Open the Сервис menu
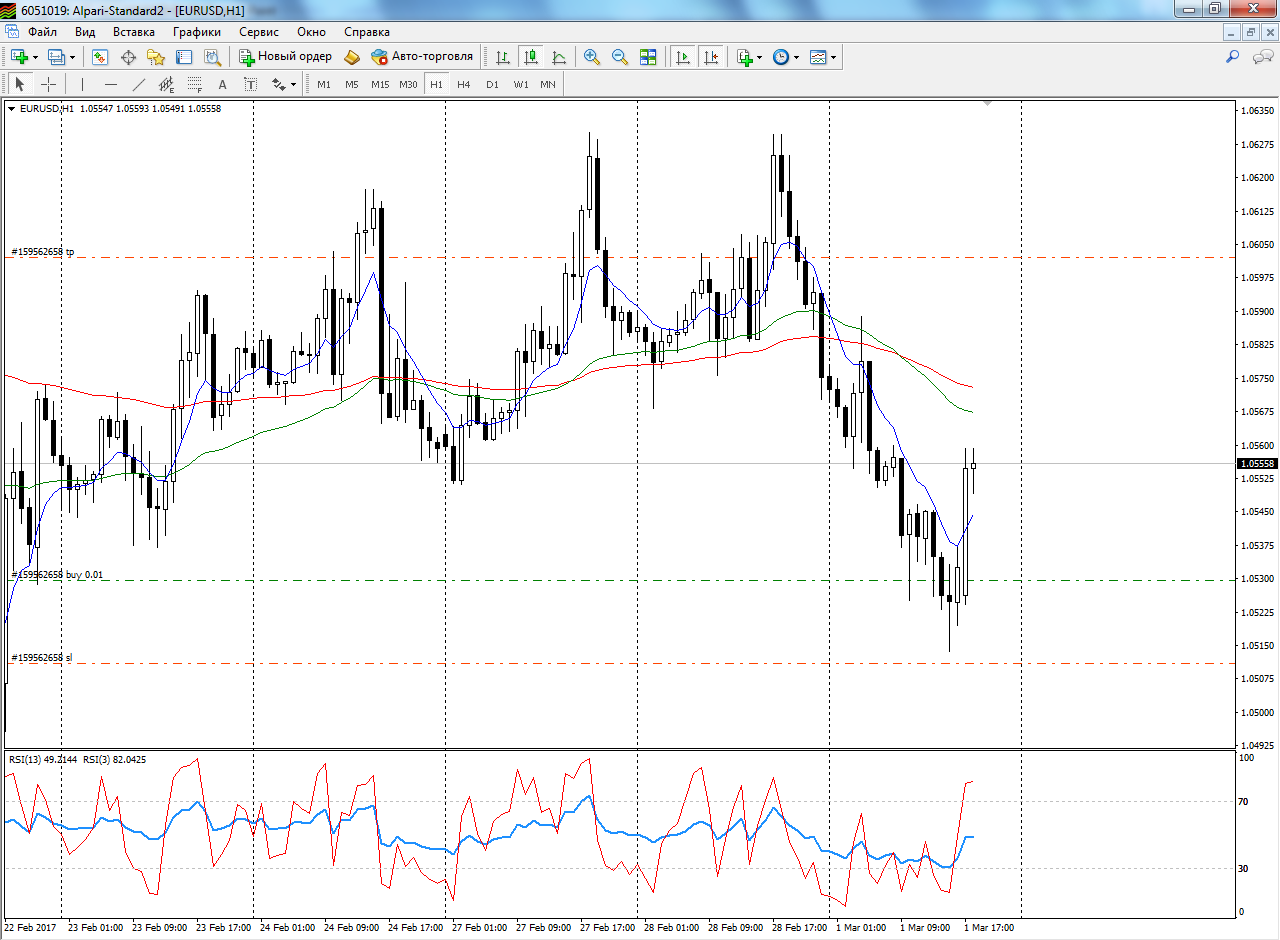This screenshot has height=940, width=1280. [x=259, y=31]
